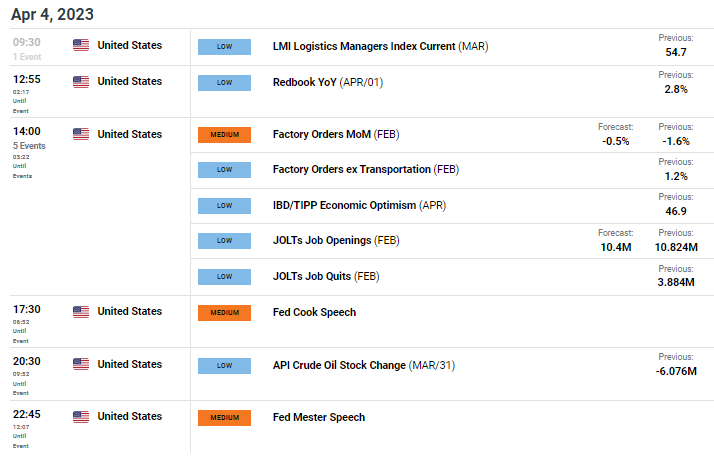Click the 10.824M previous value for JOLTs Openings

[676, 247]
